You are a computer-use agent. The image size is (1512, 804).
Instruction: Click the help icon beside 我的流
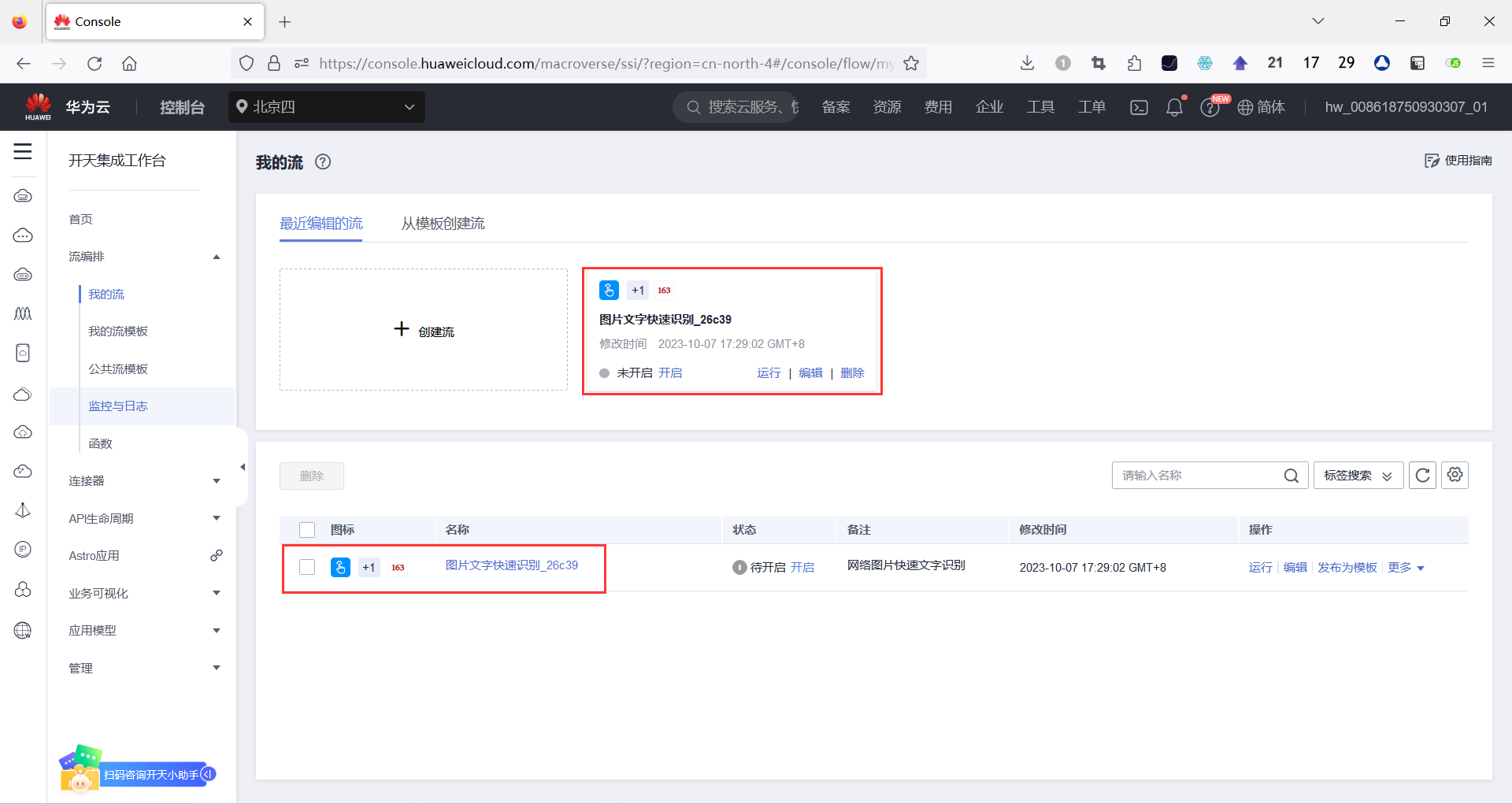point(323,161)
